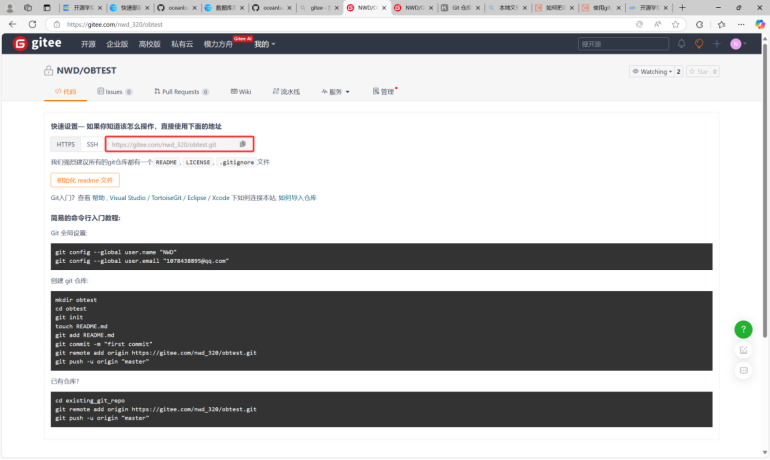Click the mkdir obtest command line
The width and height of the screenshot is (770, 460).
pos(76,299)
